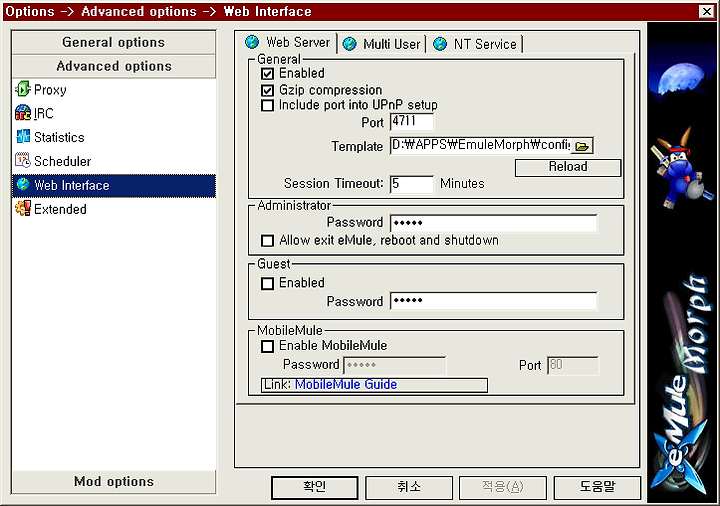Image resolution: width=720 pixels, height=506 pixels.
Task: Click the Guest Password field
Action: (x=494, y=301)
